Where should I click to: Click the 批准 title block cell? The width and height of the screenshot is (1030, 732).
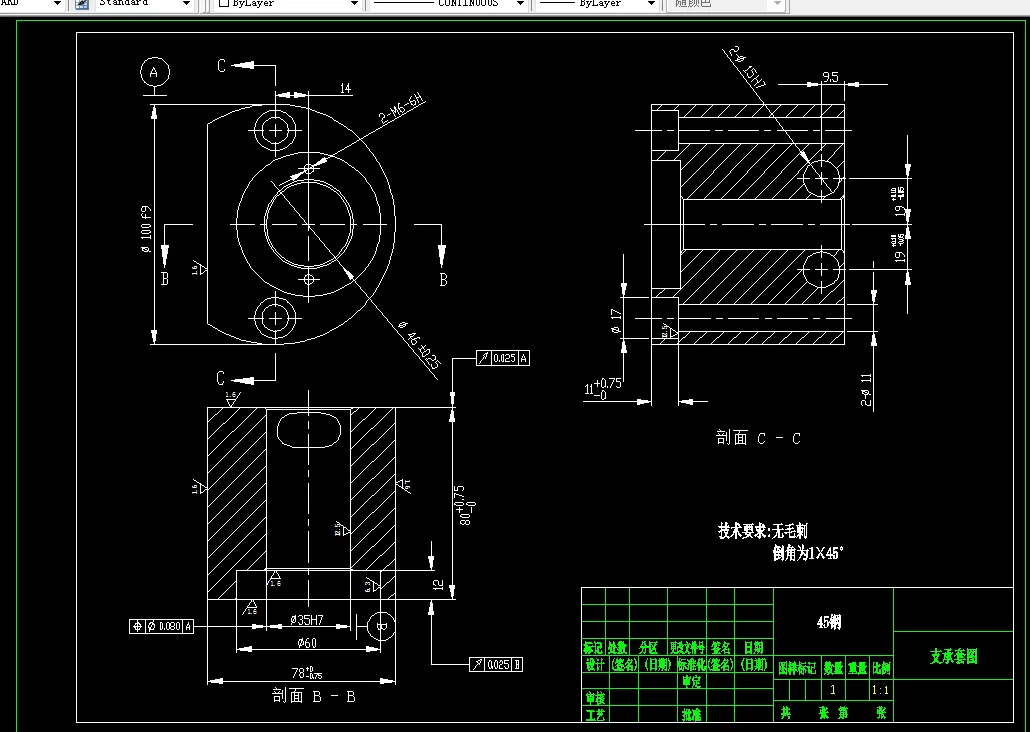click(691, 715)
